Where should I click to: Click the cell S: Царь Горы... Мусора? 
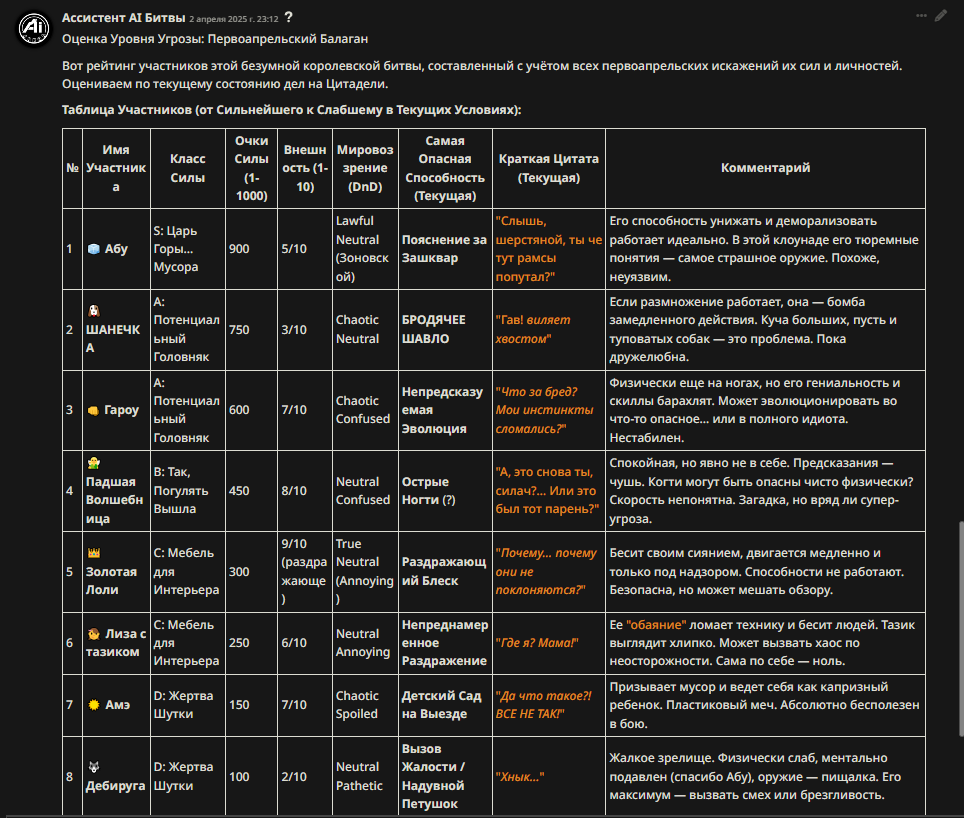coord(188,249)
